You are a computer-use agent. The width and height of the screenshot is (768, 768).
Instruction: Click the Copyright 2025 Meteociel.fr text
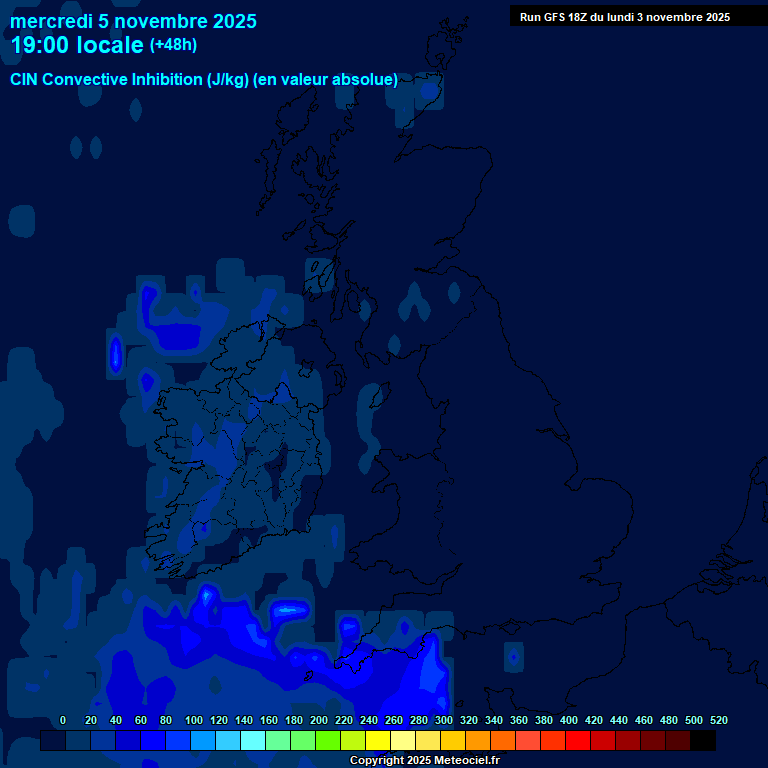[424, 761]
